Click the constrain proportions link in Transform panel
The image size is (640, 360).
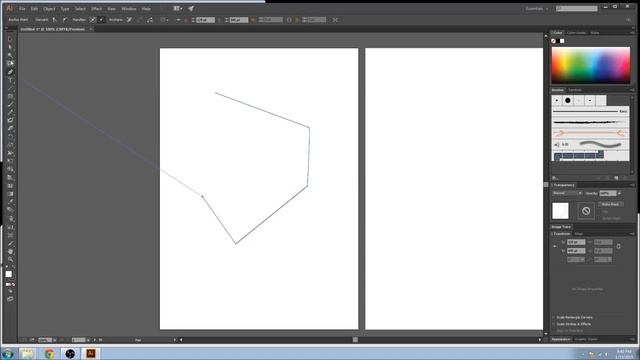pyautogui.click(x=618, y=246)
